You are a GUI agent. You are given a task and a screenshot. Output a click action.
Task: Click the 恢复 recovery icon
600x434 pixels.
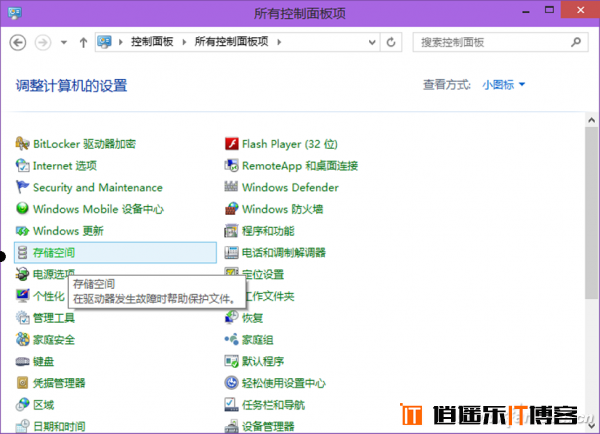(x=231, y=317)
